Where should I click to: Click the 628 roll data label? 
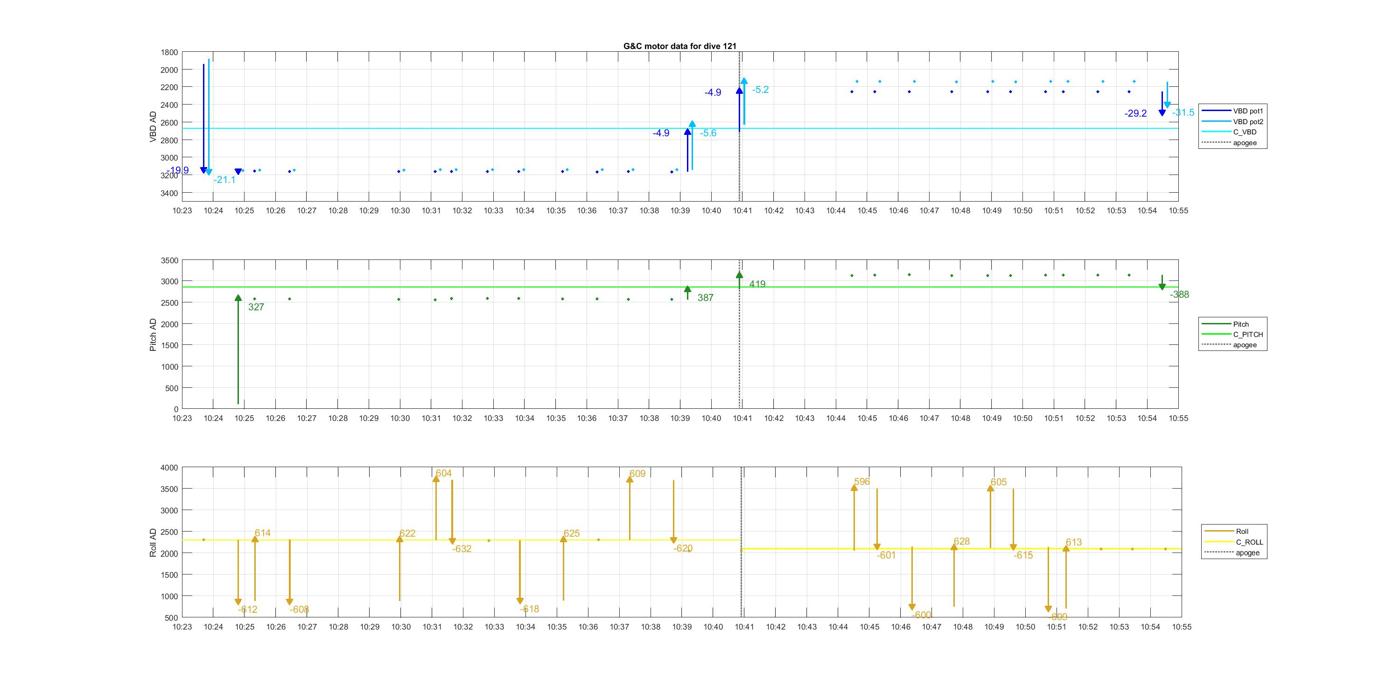pyautogui.click(x=961, y=542)
